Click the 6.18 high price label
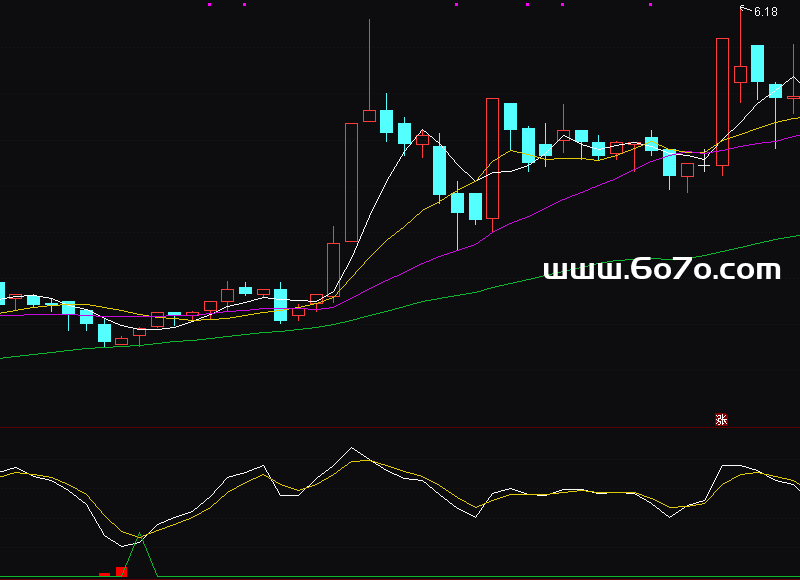Viewport: 800px width, 580px height. tap(765, 12)
